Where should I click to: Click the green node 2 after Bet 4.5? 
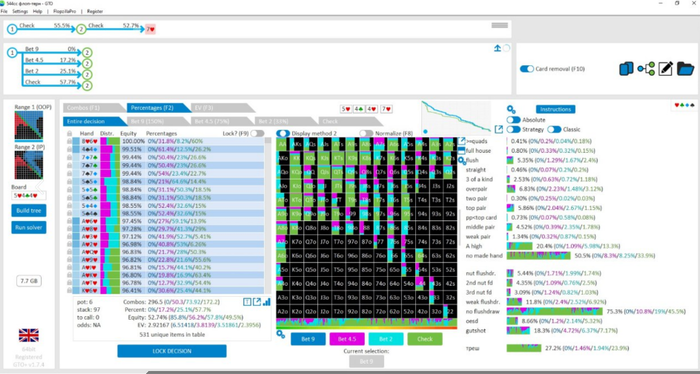[x=87, y=64]
